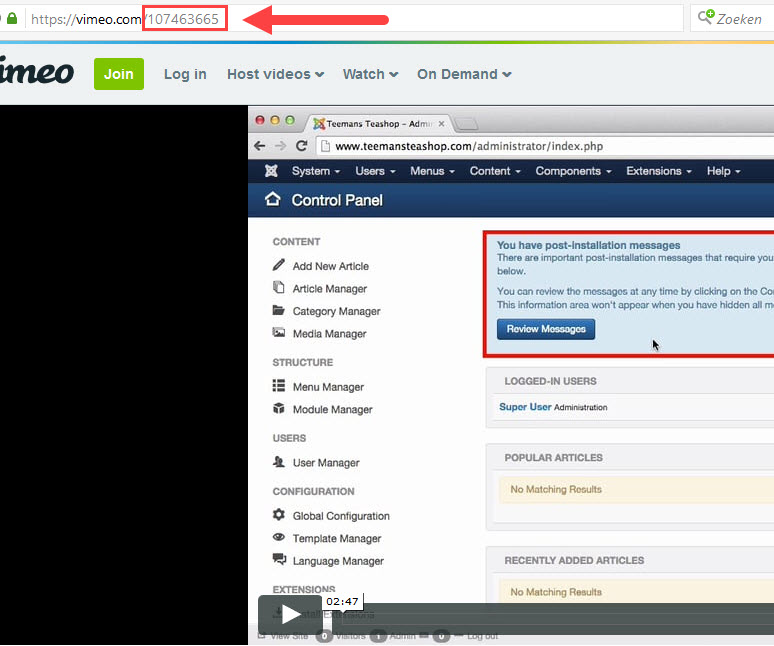Click the Zoeken search field

pyautogui.click(x=738, y=18)
